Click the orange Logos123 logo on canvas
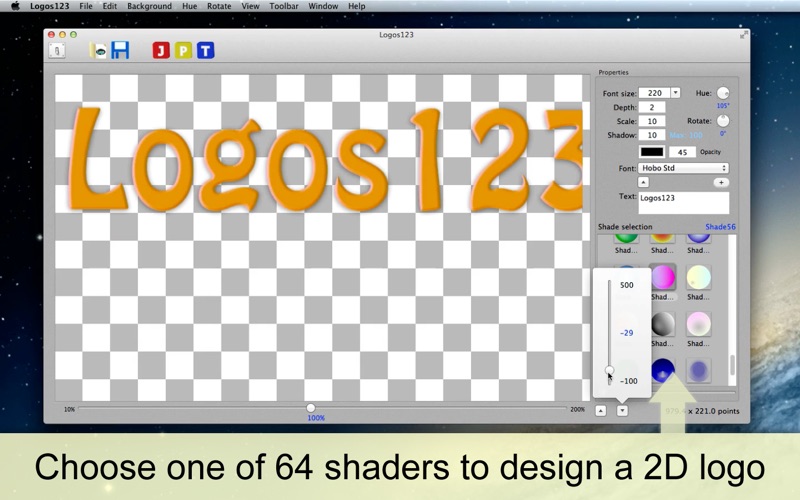Viewport: 800px width, 500px height. pos(326,160)
